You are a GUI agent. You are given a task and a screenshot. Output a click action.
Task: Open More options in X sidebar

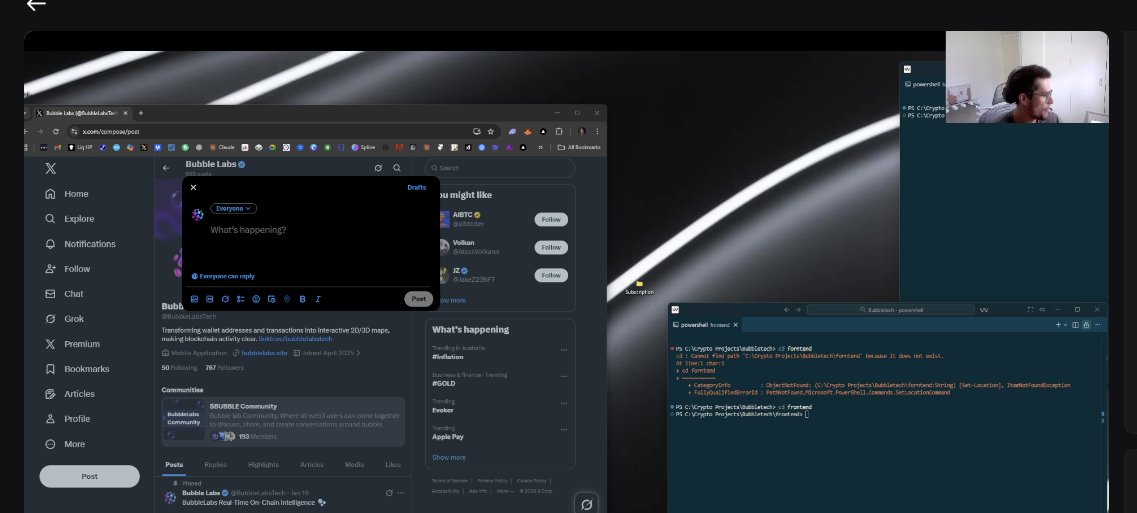coord(65,444)
